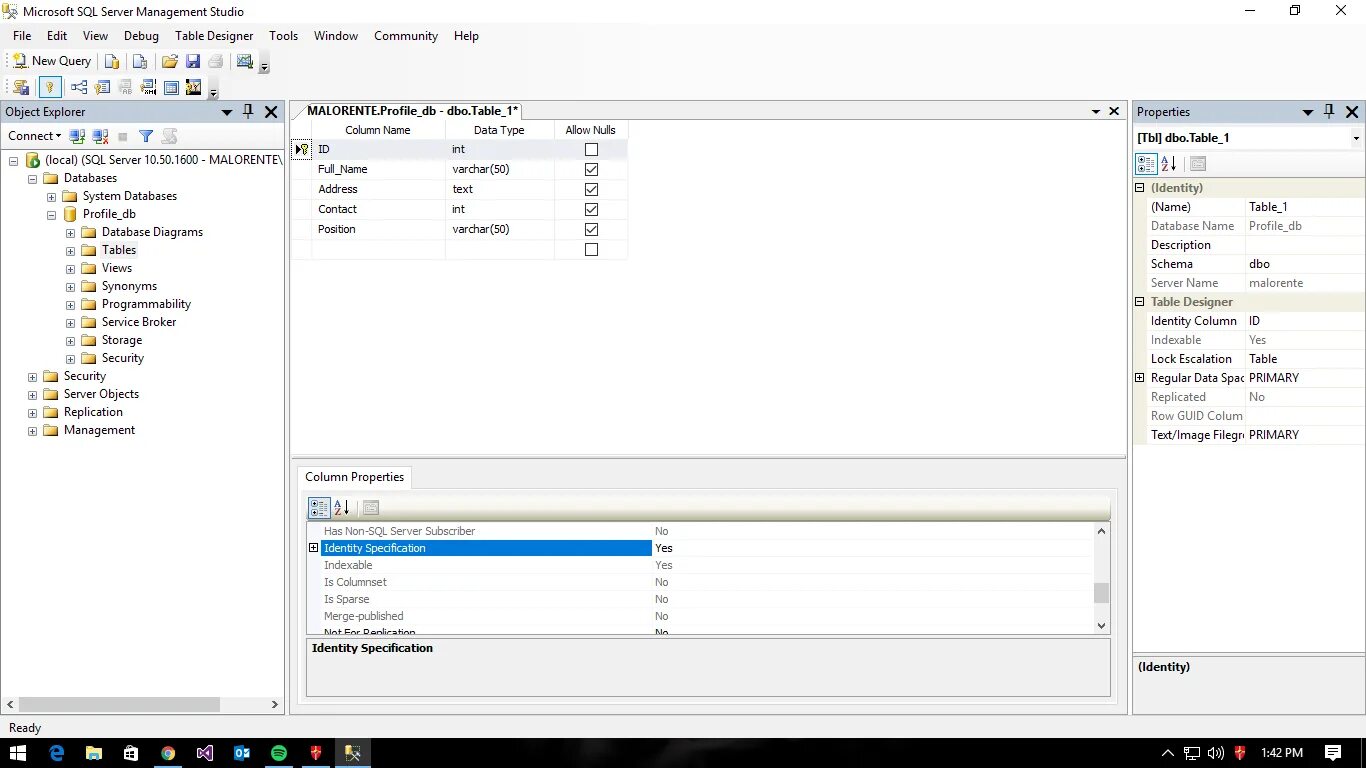This screenshot has width=1366, height=768.
Task: Select the Management node in Object Explorer
Action: click(x=99, y=430)
